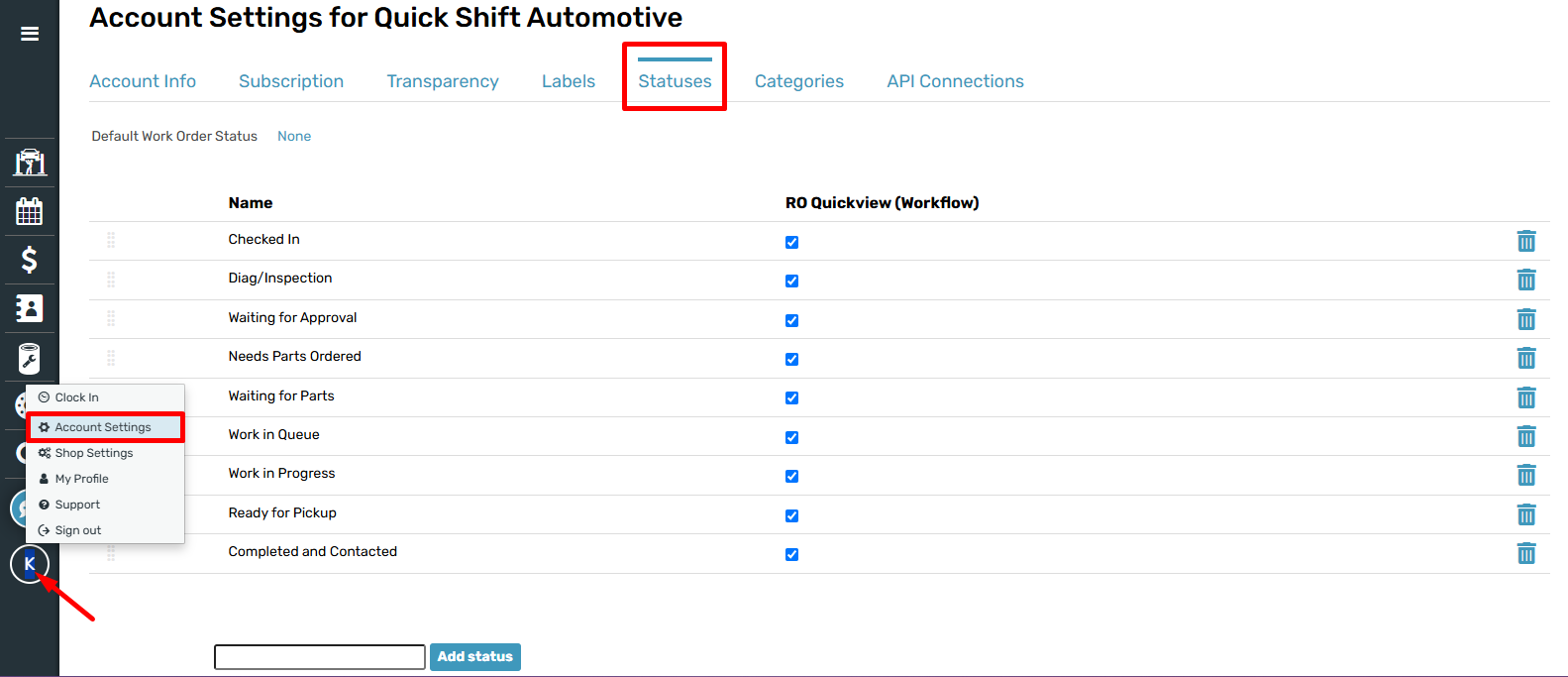Open the hamburger menu in the sidebar
1568x677 pixels.
point(30,34)
